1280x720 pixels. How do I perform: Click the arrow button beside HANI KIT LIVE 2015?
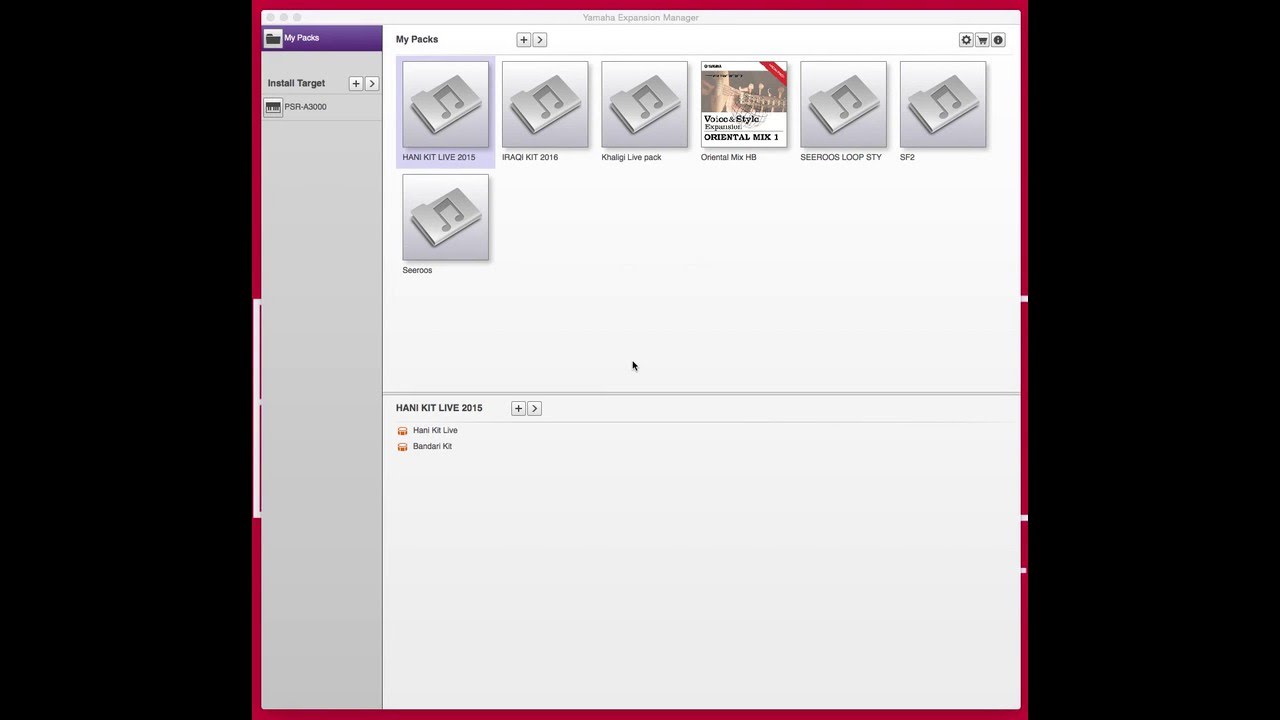click(534, 408)
